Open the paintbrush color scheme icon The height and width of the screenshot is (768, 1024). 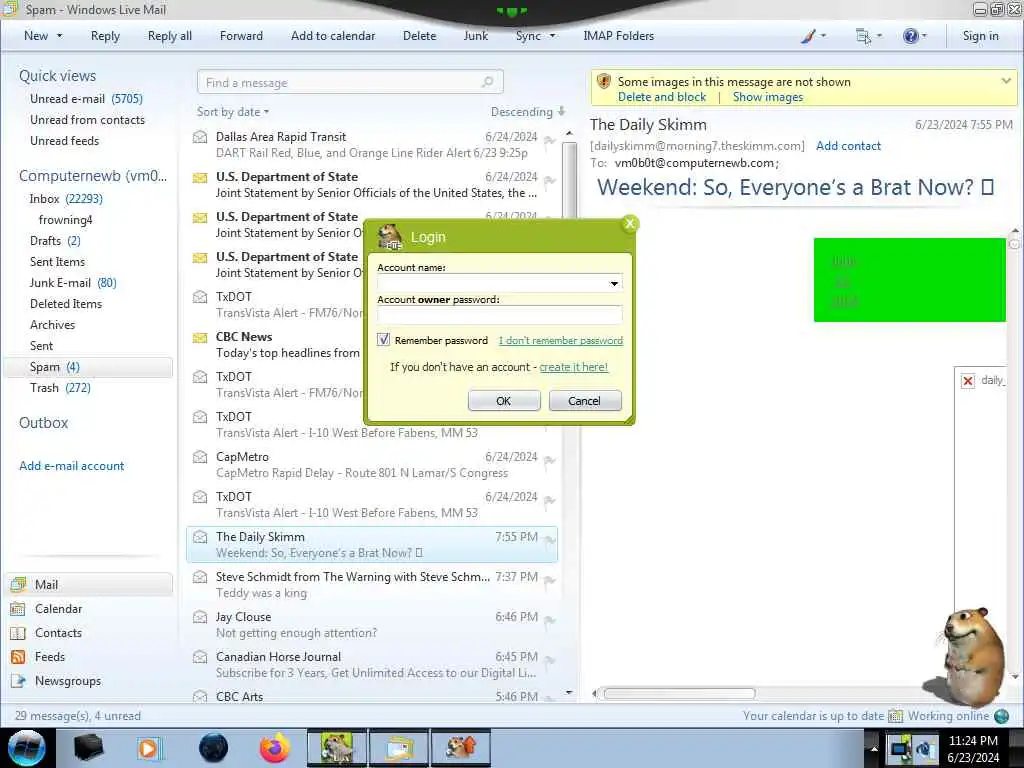tap(808, 36)
